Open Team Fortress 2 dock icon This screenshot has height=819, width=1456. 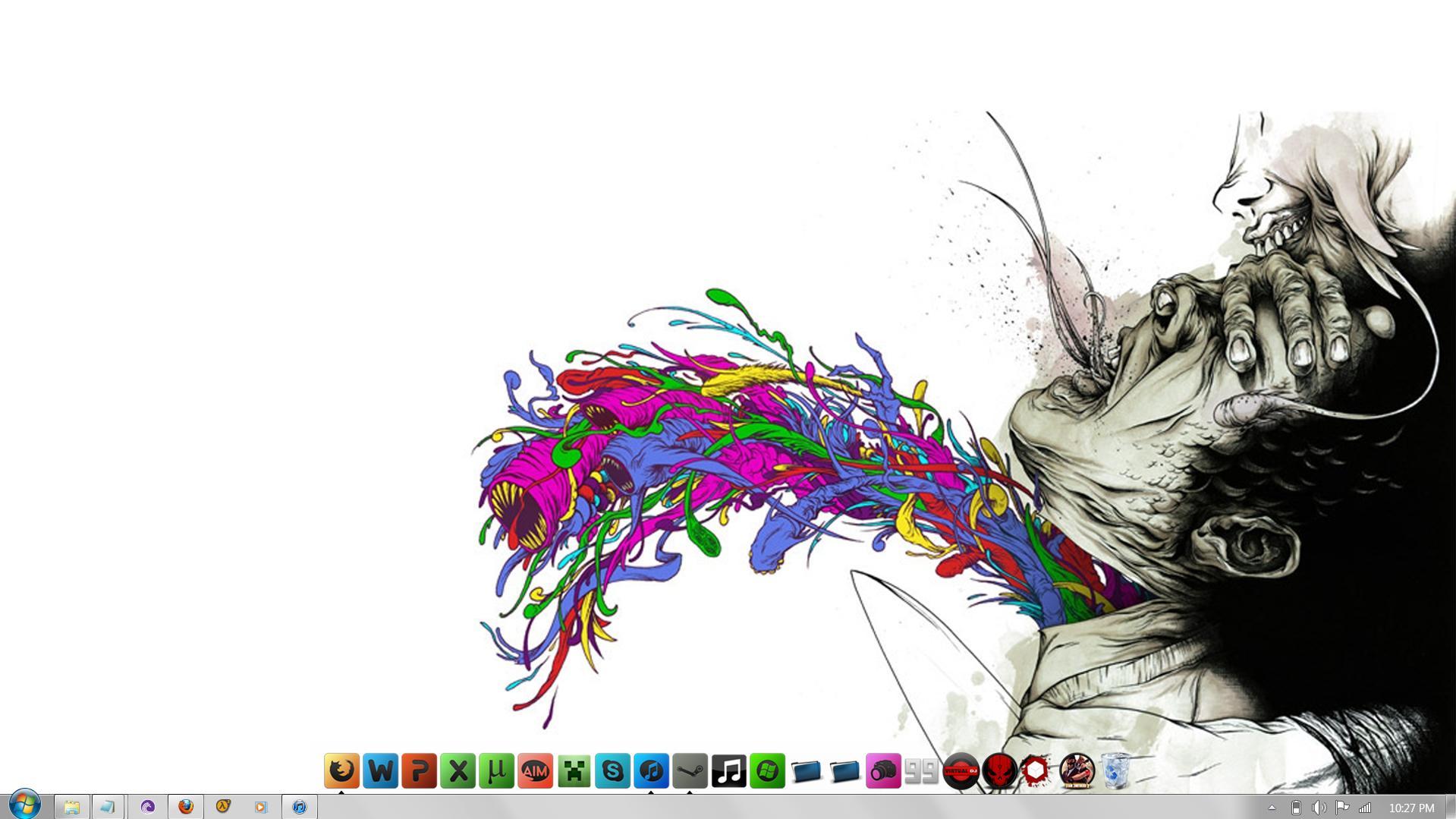point(1077,771)
